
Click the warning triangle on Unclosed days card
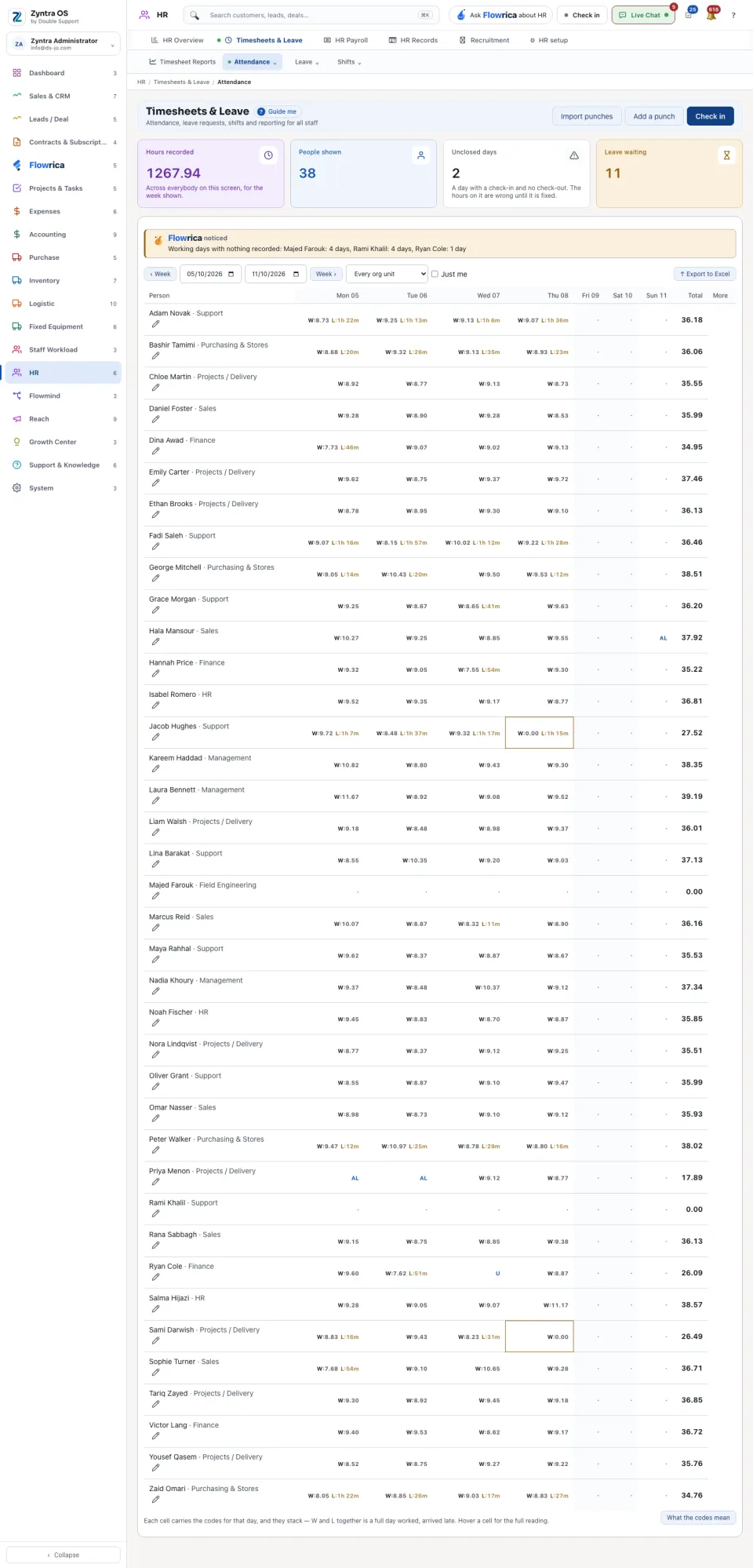[x=574, y=155]
